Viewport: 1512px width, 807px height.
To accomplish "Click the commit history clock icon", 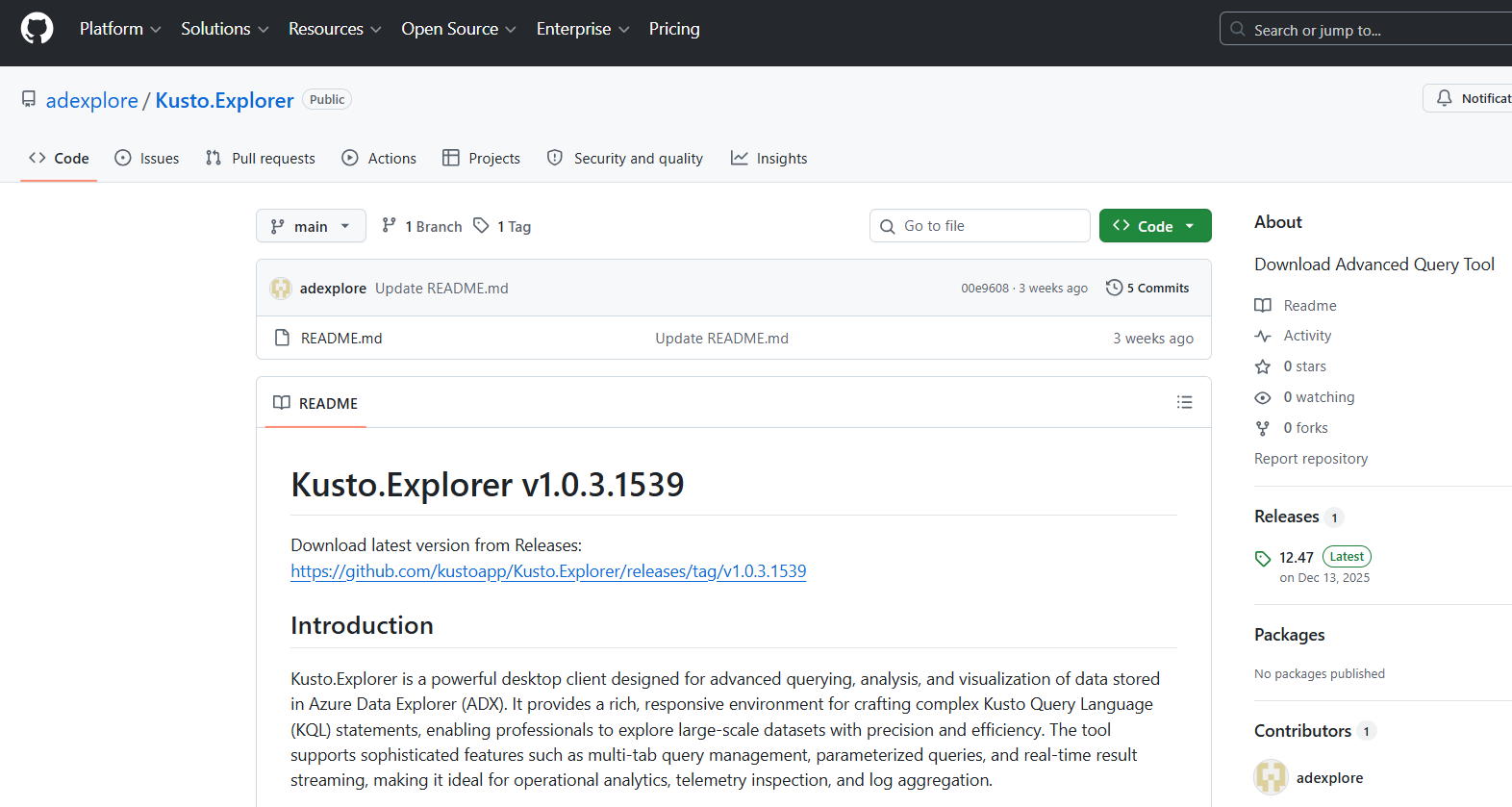I will click(x=1114, y=288).
